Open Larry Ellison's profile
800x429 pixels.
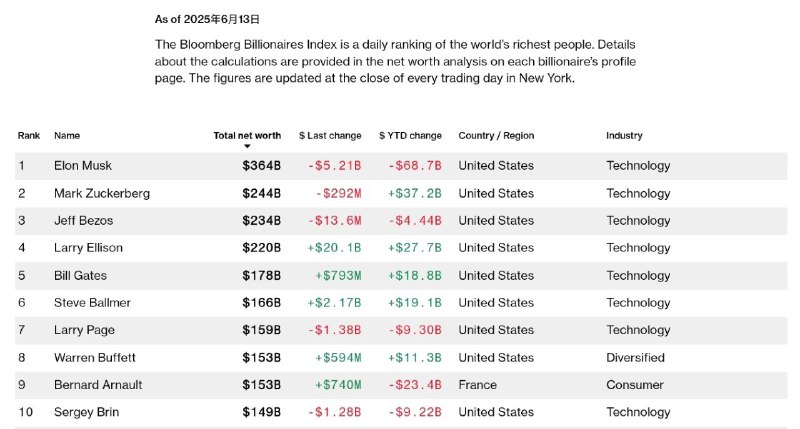[x=88, y=248]
